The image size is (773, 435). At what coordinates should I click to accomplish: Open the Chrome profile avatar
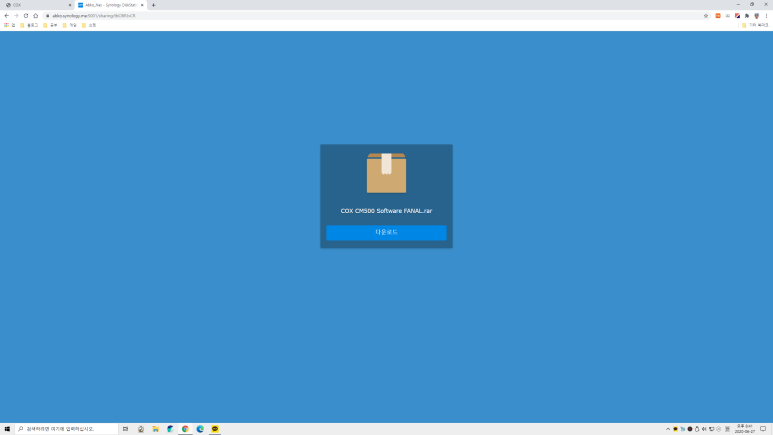[757, 16]
